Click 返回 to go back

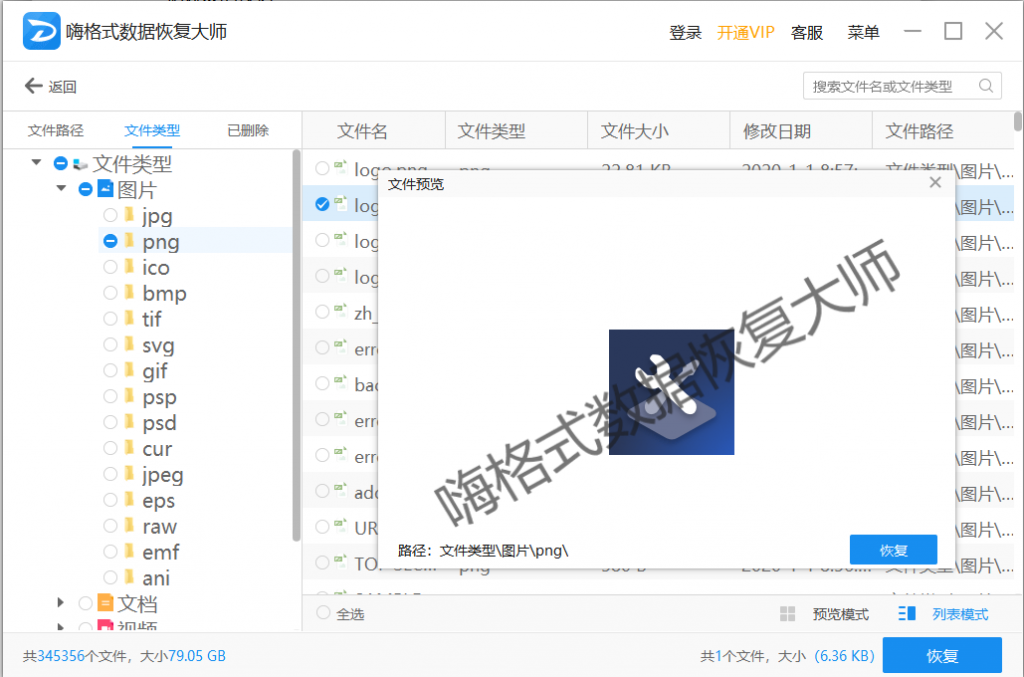(63, 86)
